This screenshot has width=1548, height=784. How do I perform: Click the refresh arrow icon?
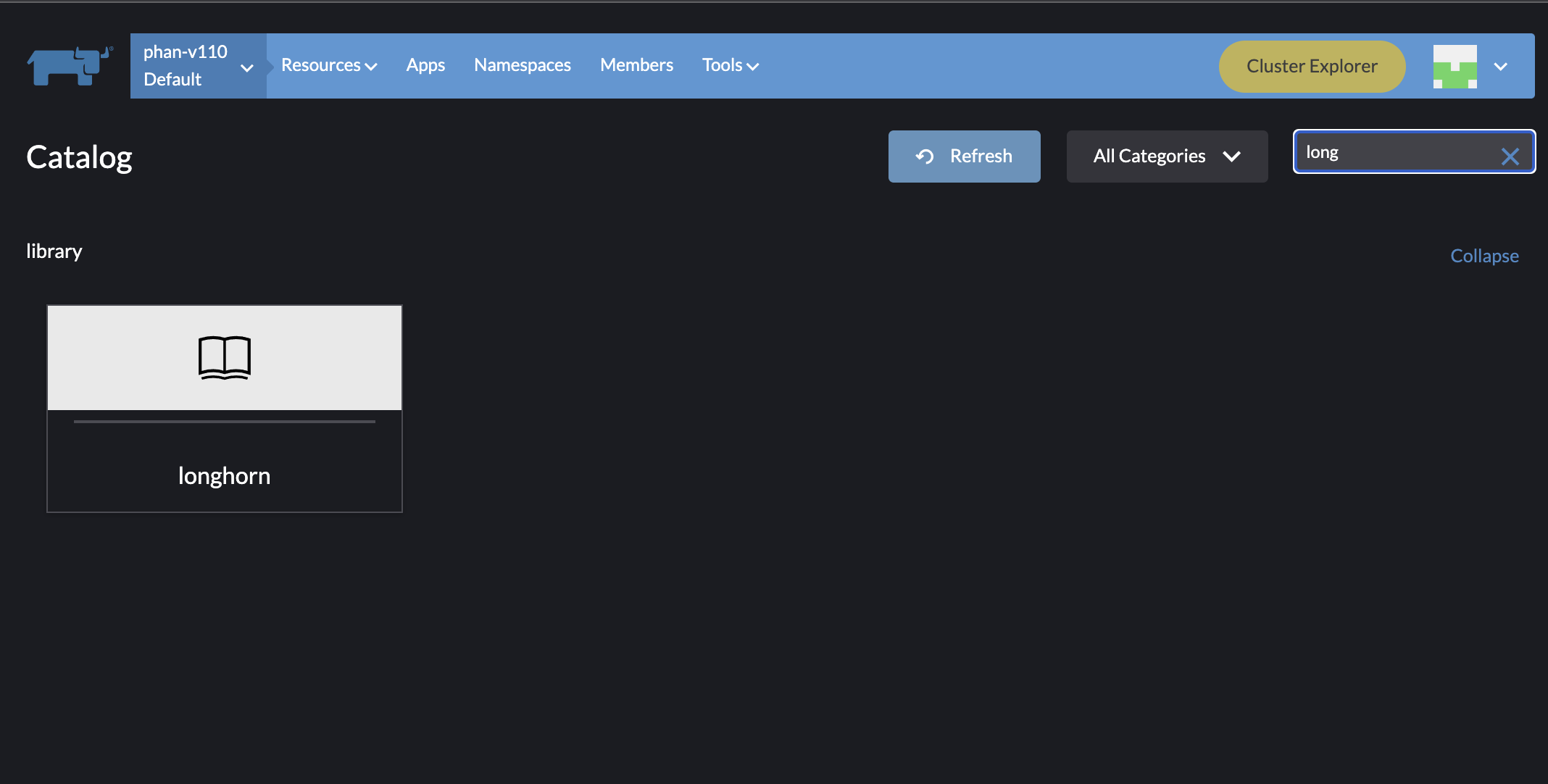925,157
